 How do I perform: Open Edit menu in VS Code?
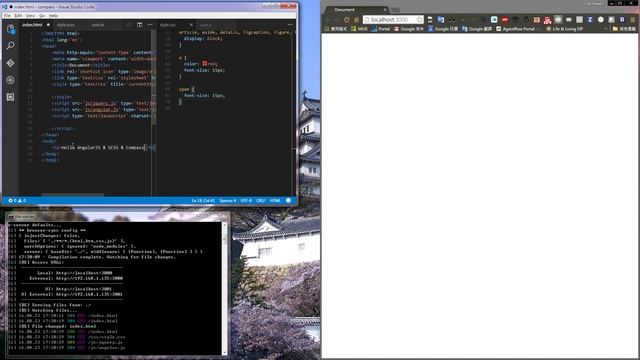click(x=18, y=16)
